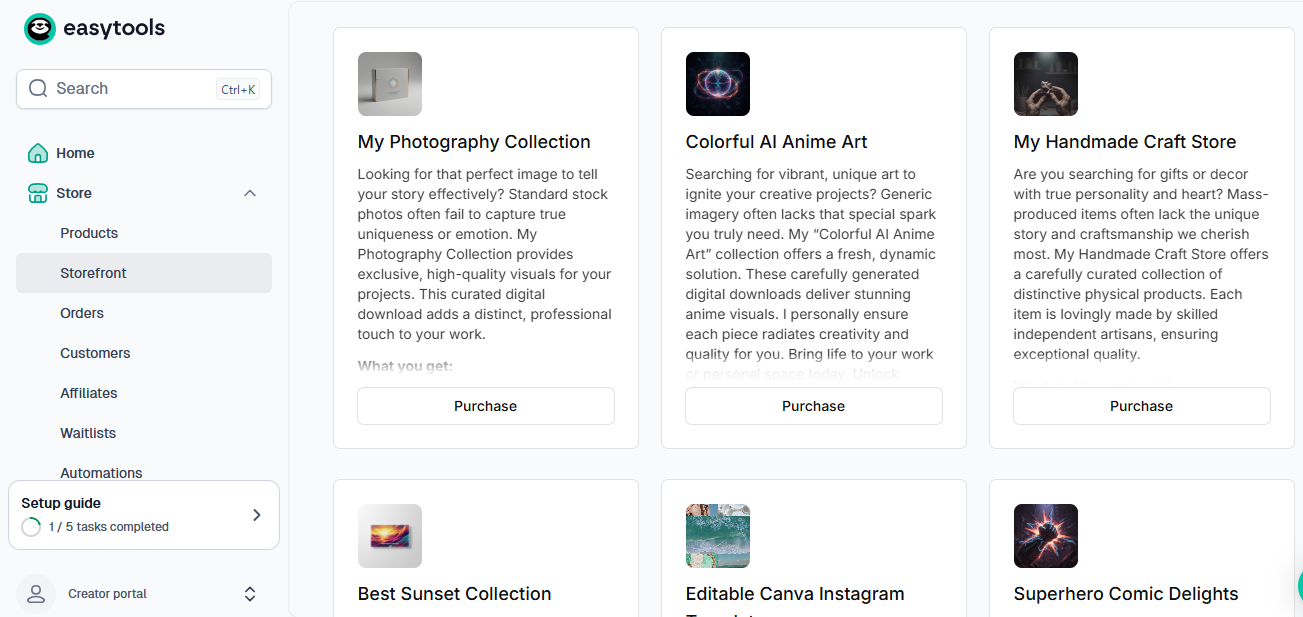Select Storefront in the sidebar
Image resolution: width=1303 pixels, height=617 pixels.
point(93,273)
